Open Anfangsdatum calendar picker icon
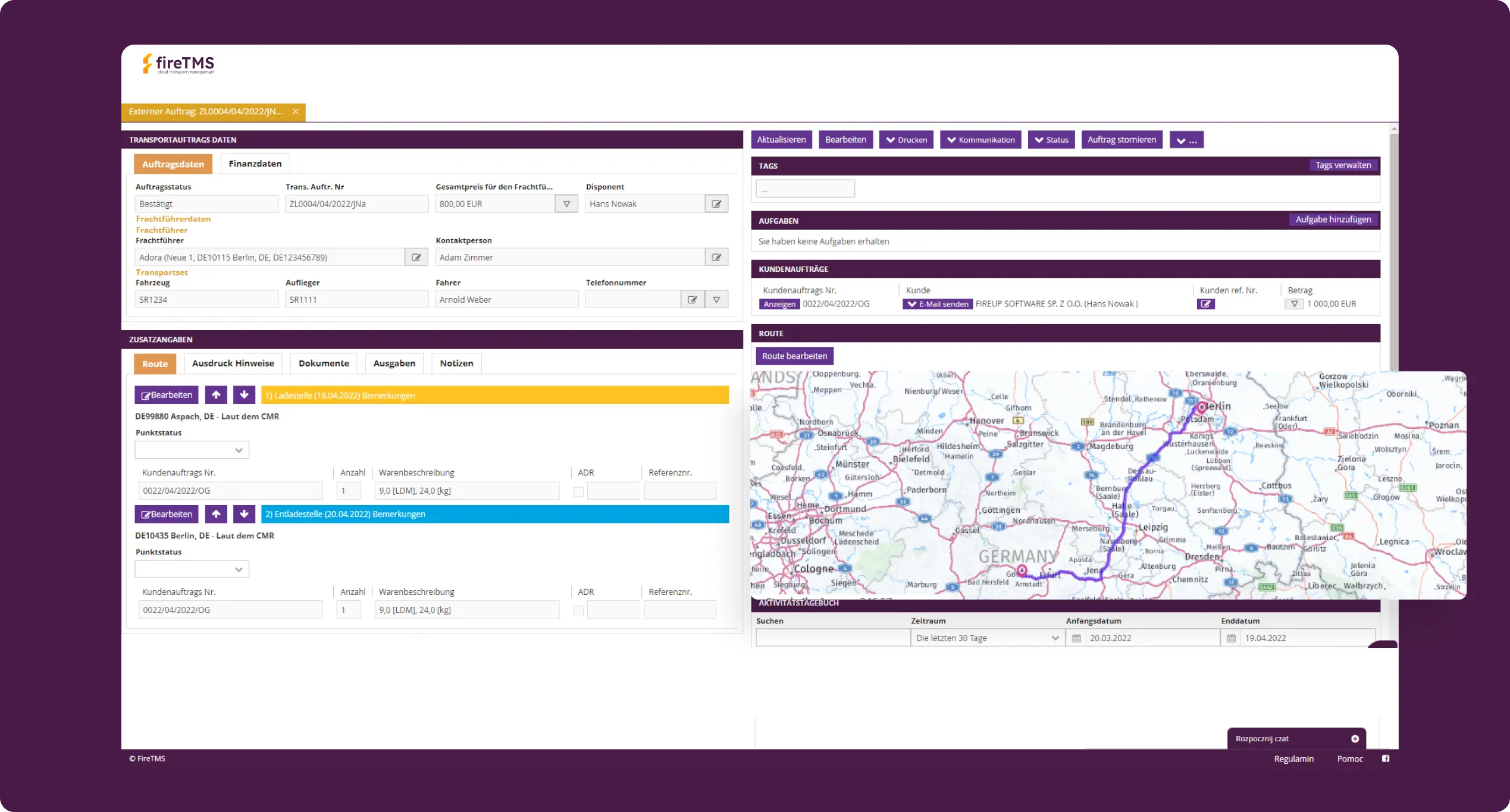 point(1076,638)
